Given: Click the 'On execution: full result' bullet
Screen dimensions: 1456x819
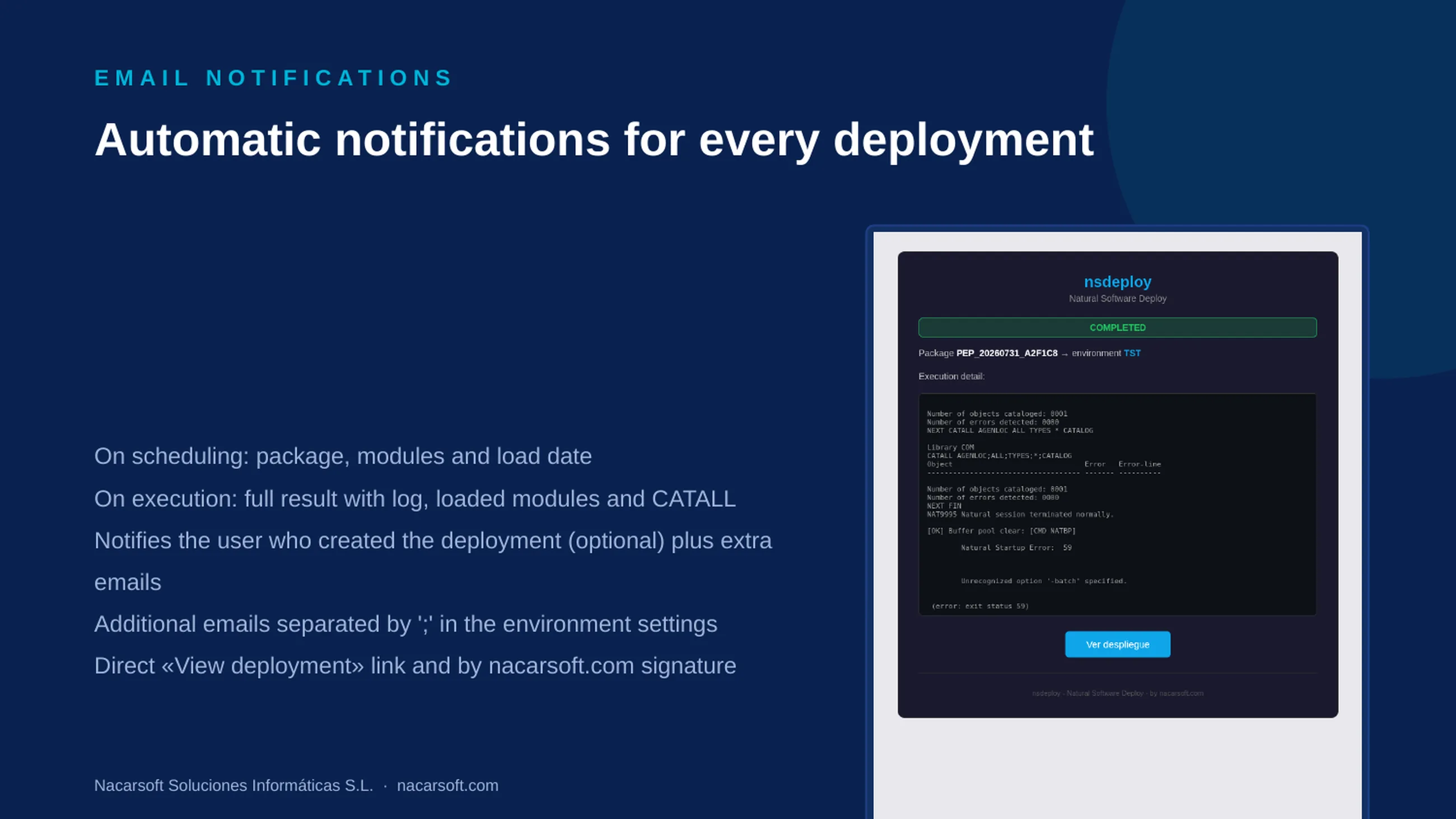Looking at the screenshot, I should pyautogui.click(x=415, y=499).
